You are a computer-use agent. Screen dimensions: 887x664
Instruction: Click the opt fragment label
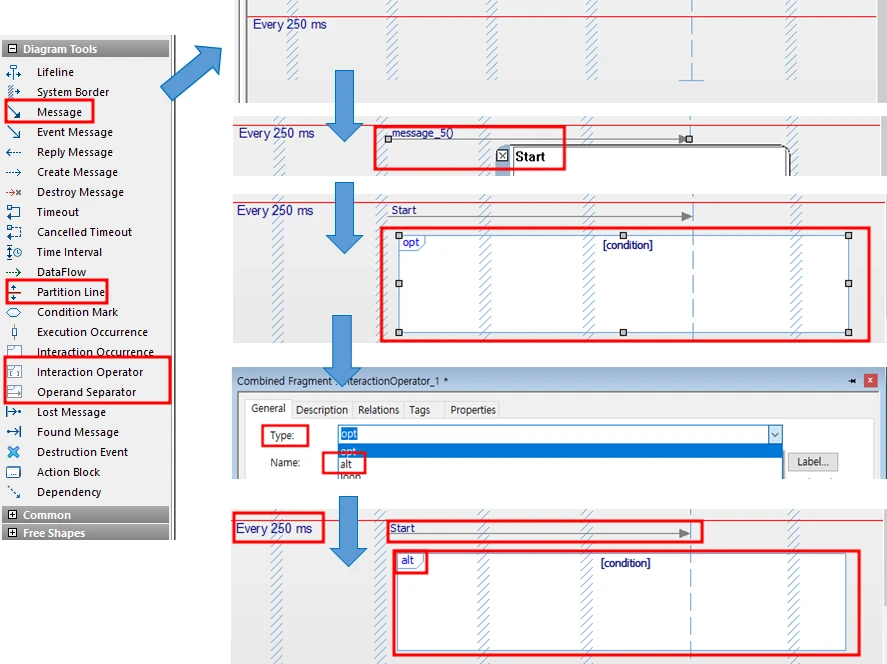(411, 243)
